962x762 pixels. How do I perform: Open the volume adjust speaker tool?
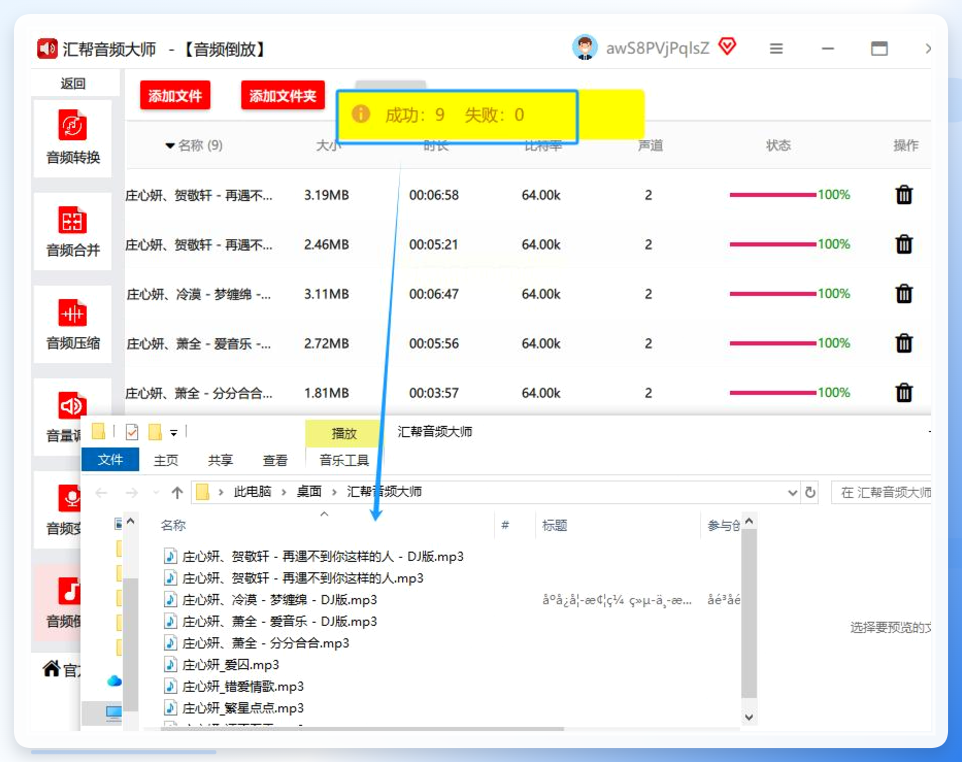tap(72, 406)
